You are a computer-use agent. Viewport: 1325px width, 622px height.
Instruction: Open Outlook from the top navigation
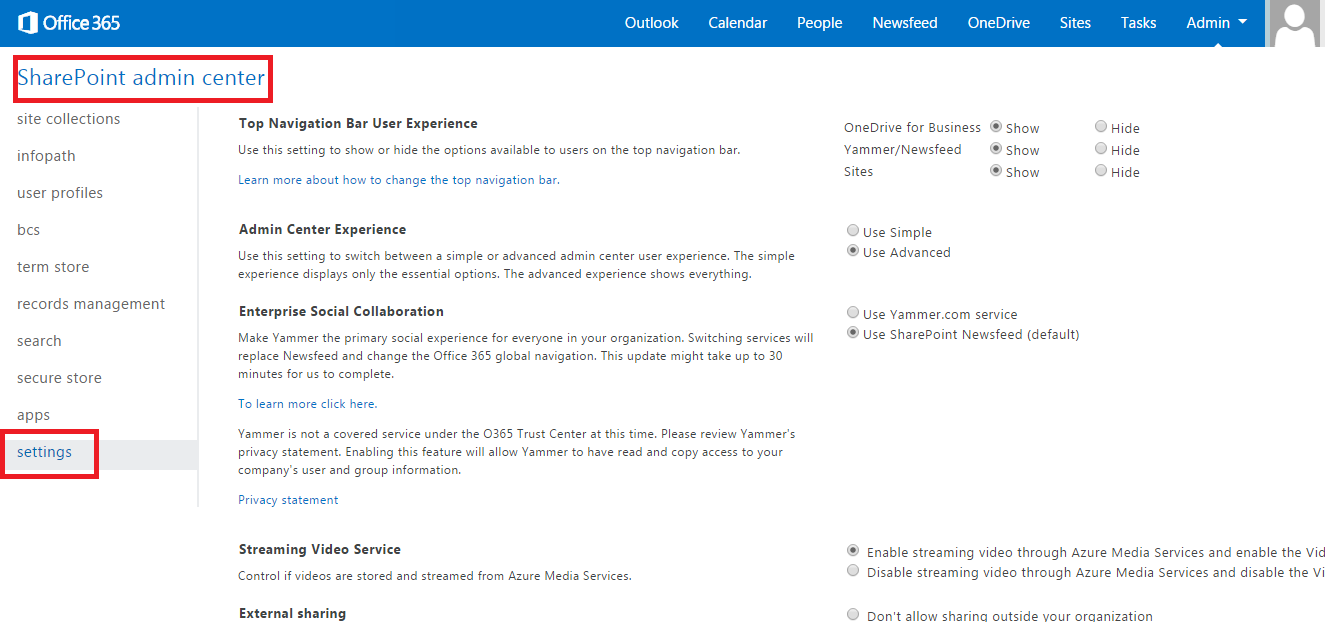[x=651, y=23]
